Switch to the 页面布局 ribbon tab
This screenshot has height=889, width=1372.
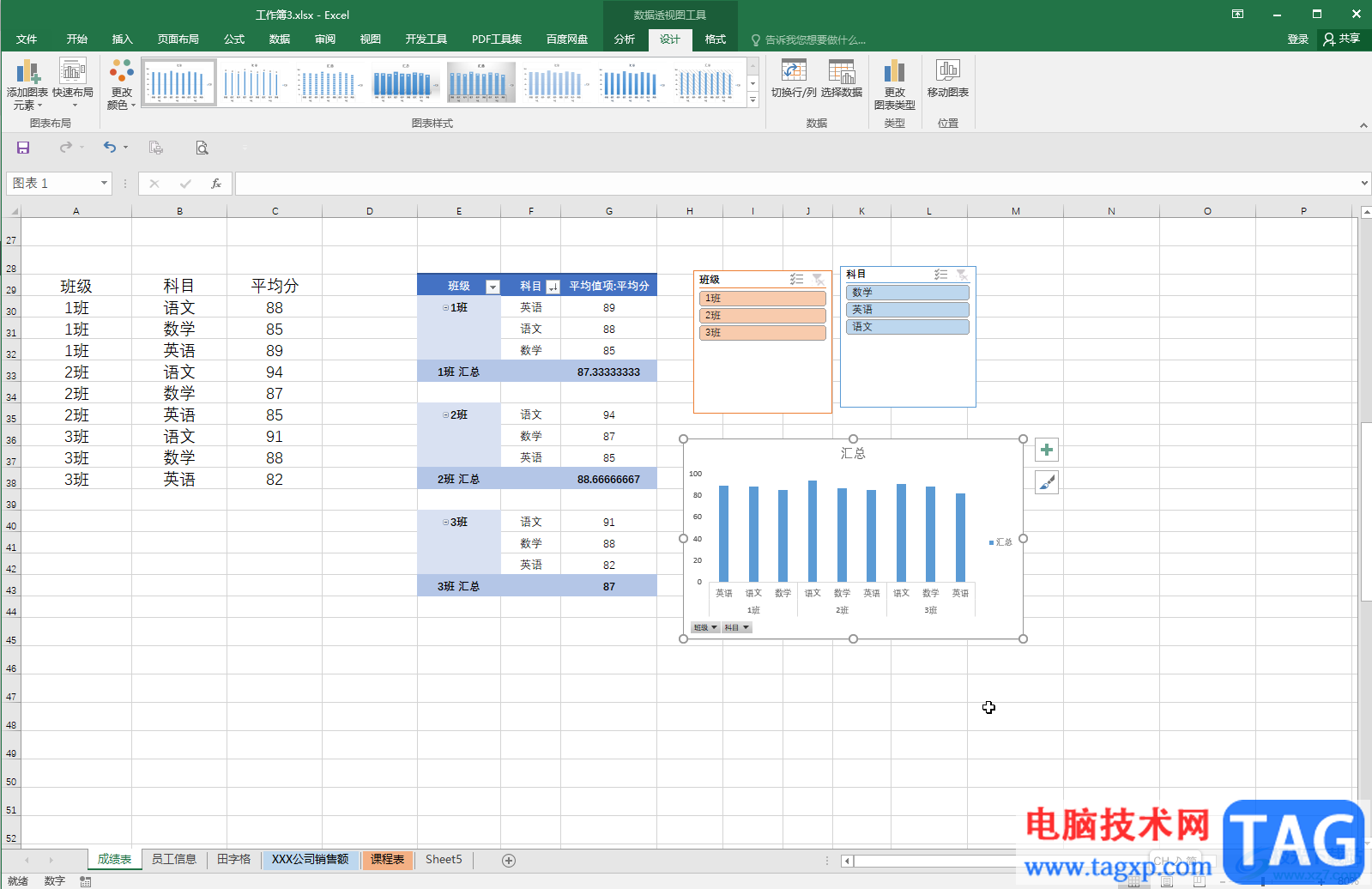178,39
